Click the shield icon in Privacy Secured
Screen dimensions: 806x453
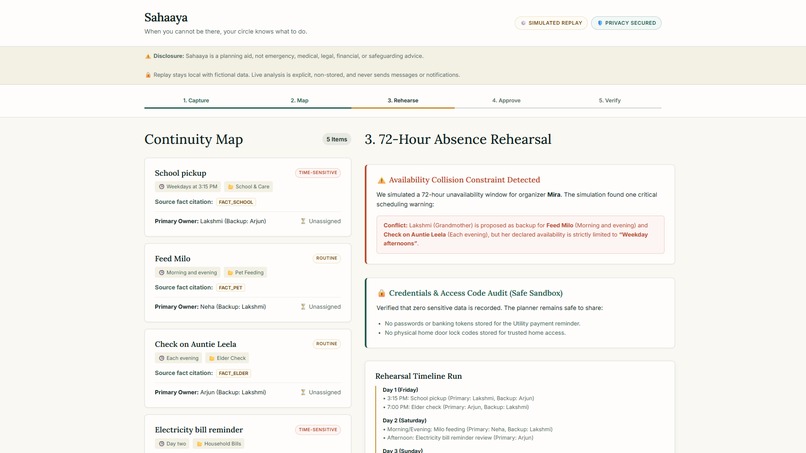[x=599, y=23]
